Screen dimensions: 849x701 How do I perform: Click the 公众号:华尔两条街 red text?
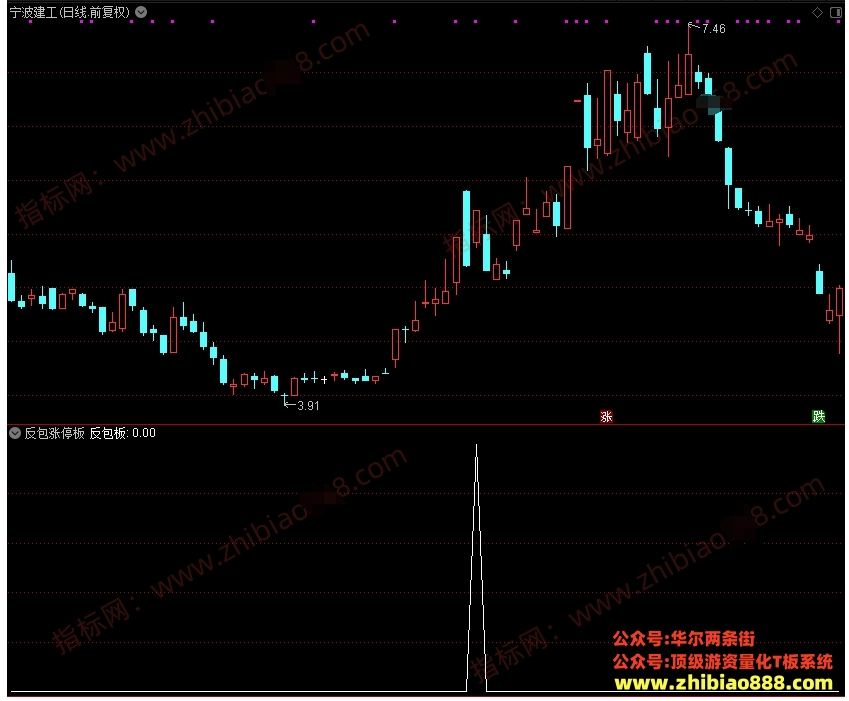[683, 639]
